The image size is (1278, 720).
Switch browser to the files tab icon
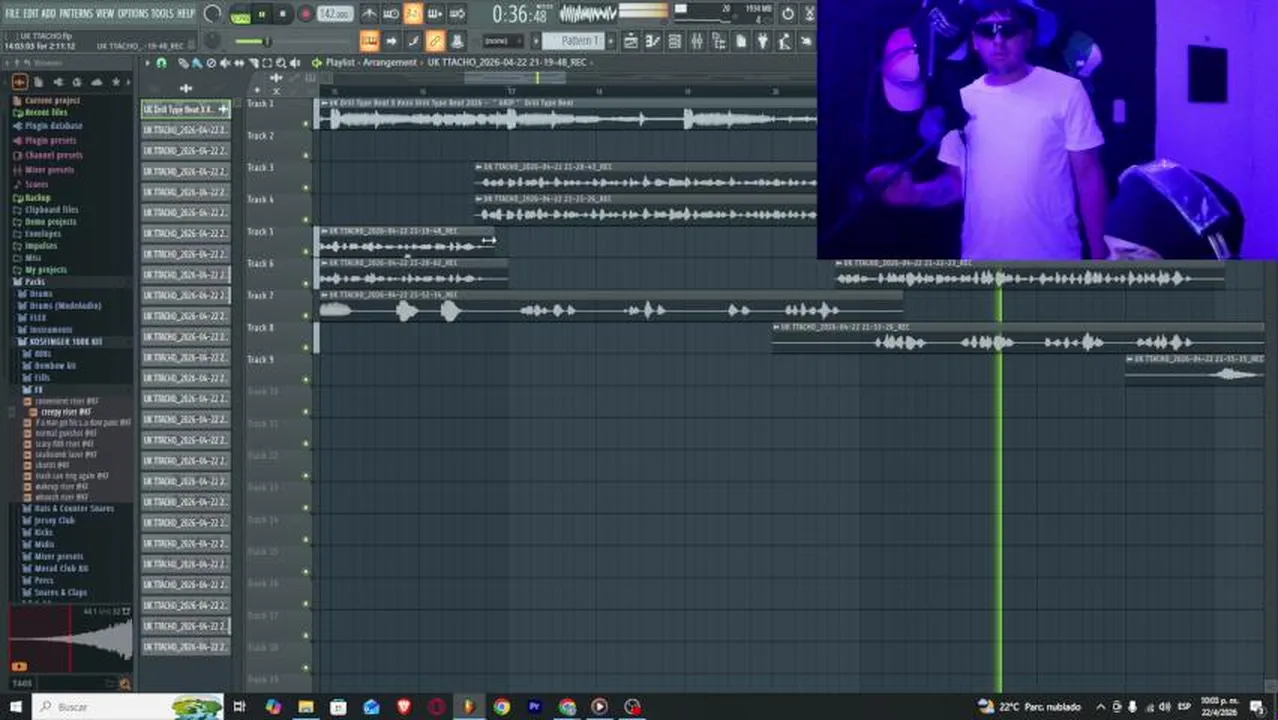tap(38, 82)
